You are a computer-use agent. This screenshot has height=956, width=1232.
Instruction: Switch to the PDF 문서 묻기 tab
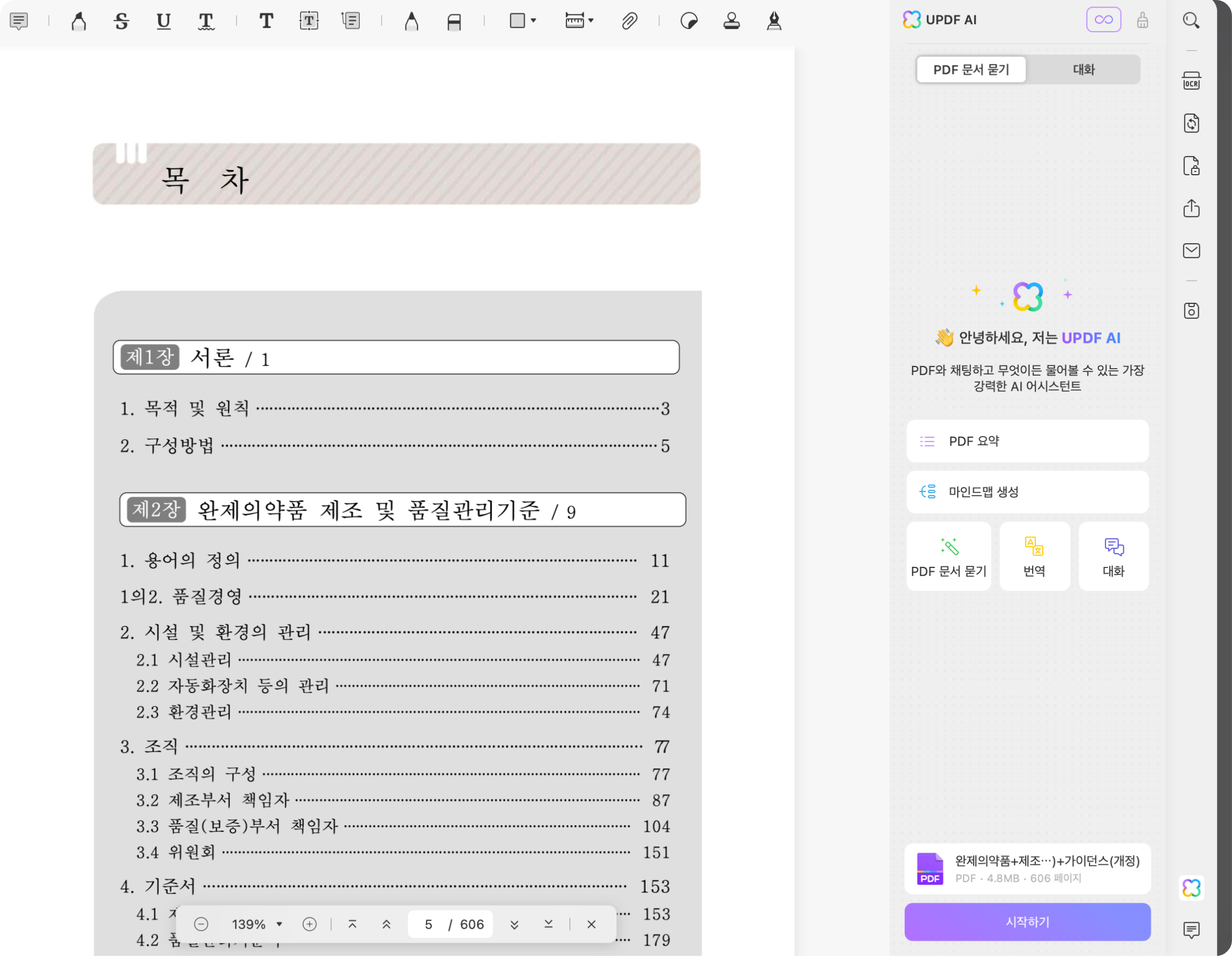click(971, 69)
